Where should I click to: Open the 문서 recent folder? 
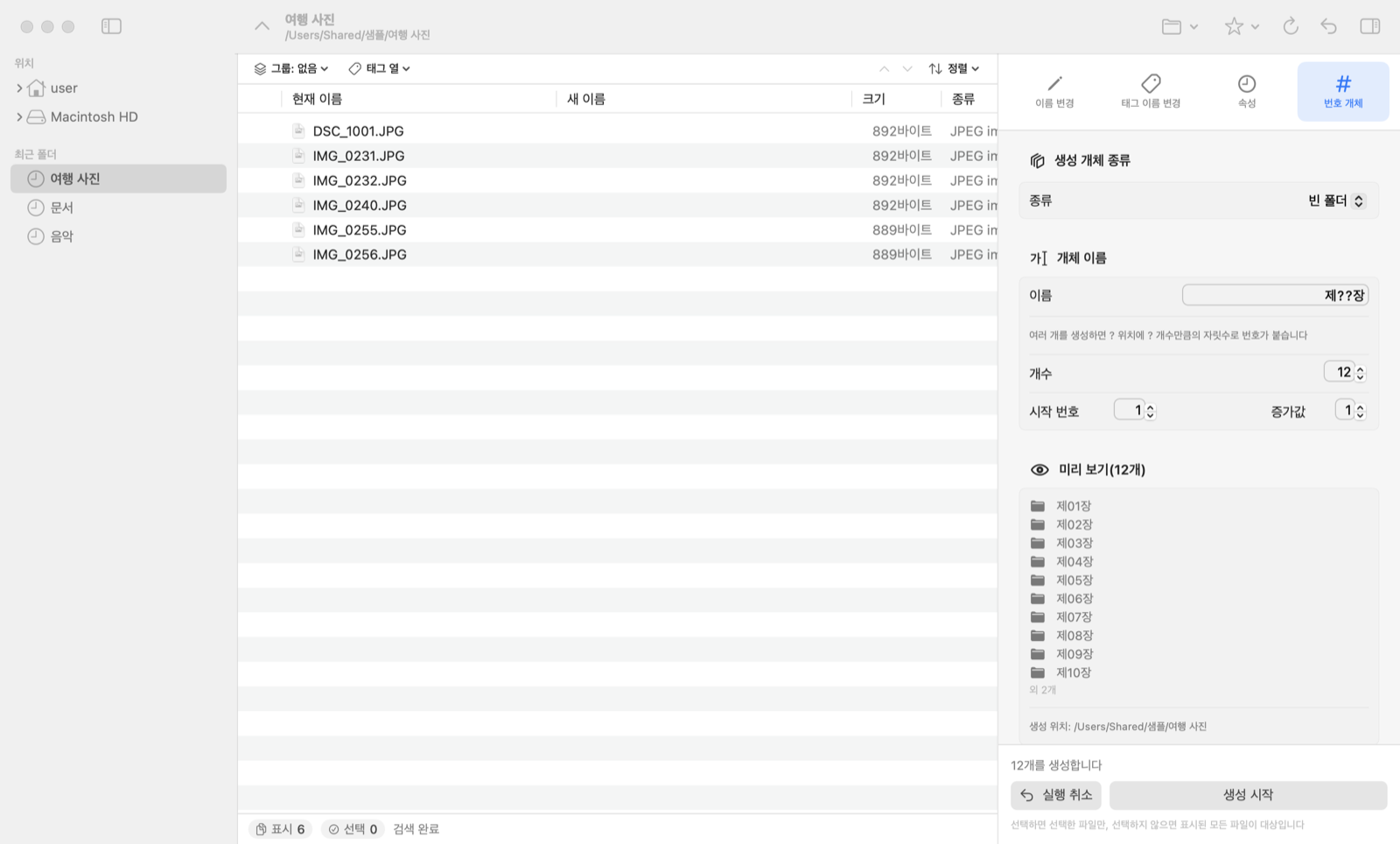coord(118,207)
